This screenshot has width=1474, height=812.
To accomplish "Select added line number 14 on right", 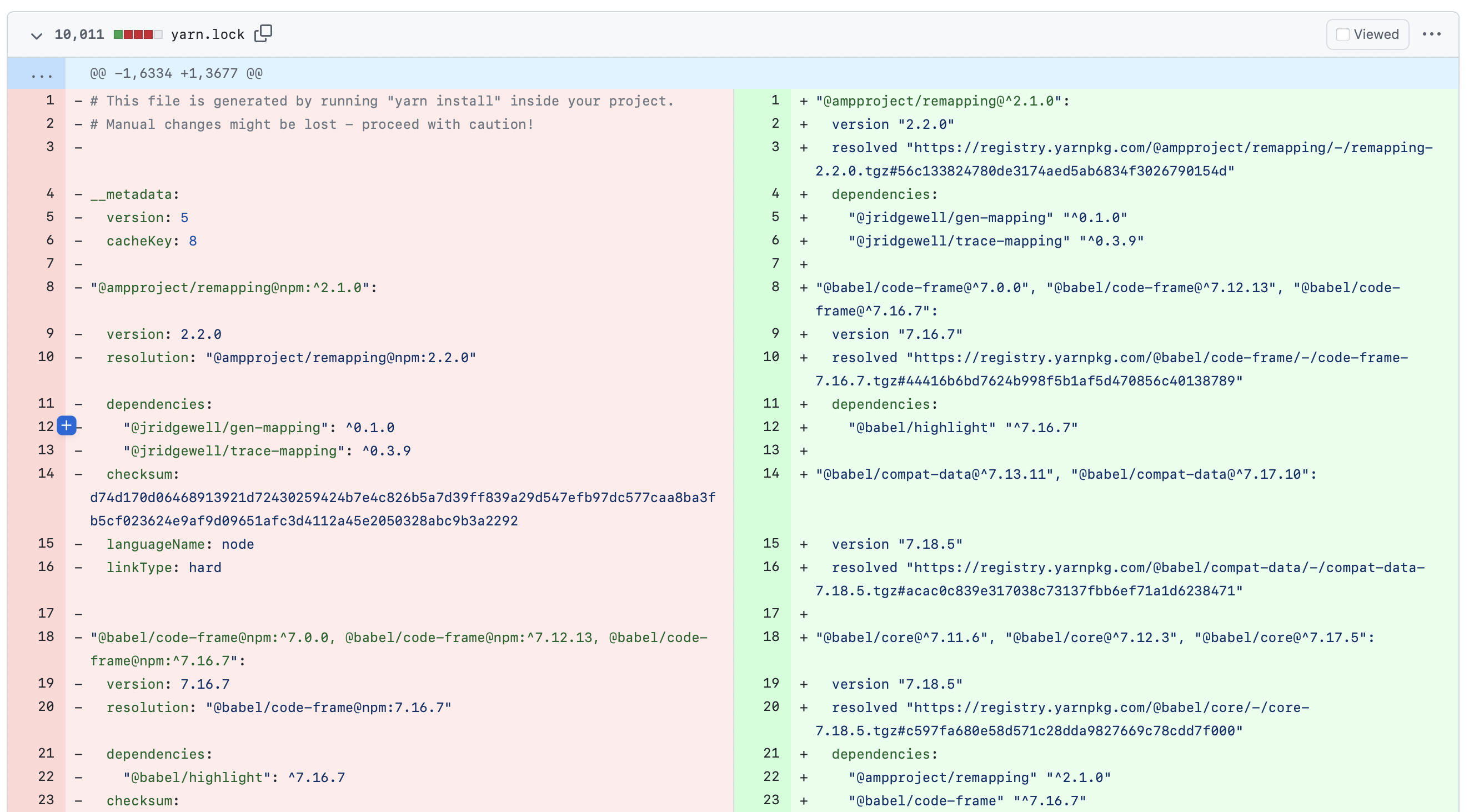I will pos(771,474).
